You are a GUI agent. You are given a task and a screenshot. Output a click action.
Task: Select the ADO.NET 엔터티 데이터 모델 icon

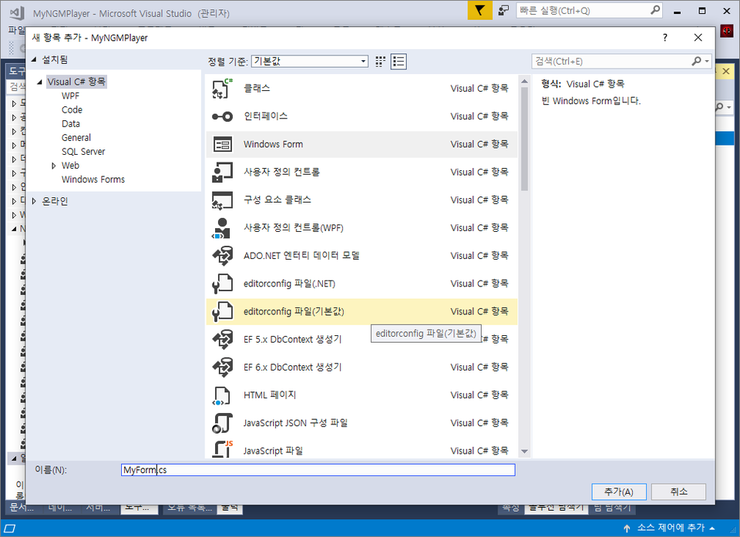[222, 256]
